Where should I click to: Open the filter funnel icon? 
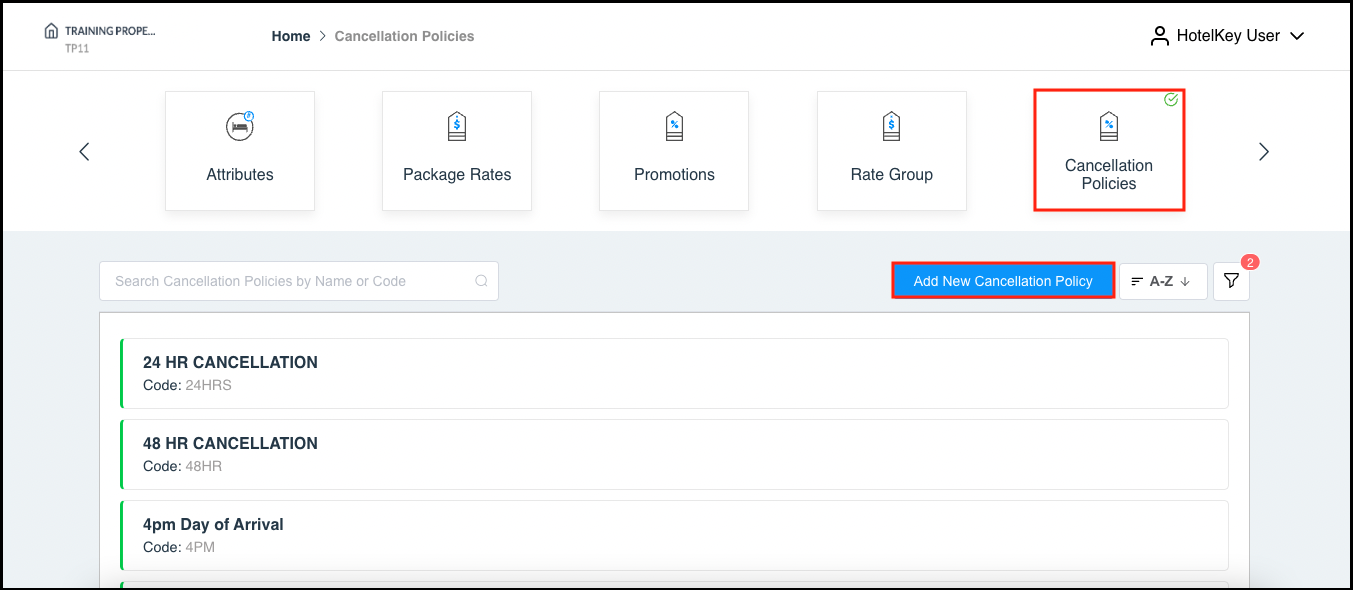tap(1231, 282)
